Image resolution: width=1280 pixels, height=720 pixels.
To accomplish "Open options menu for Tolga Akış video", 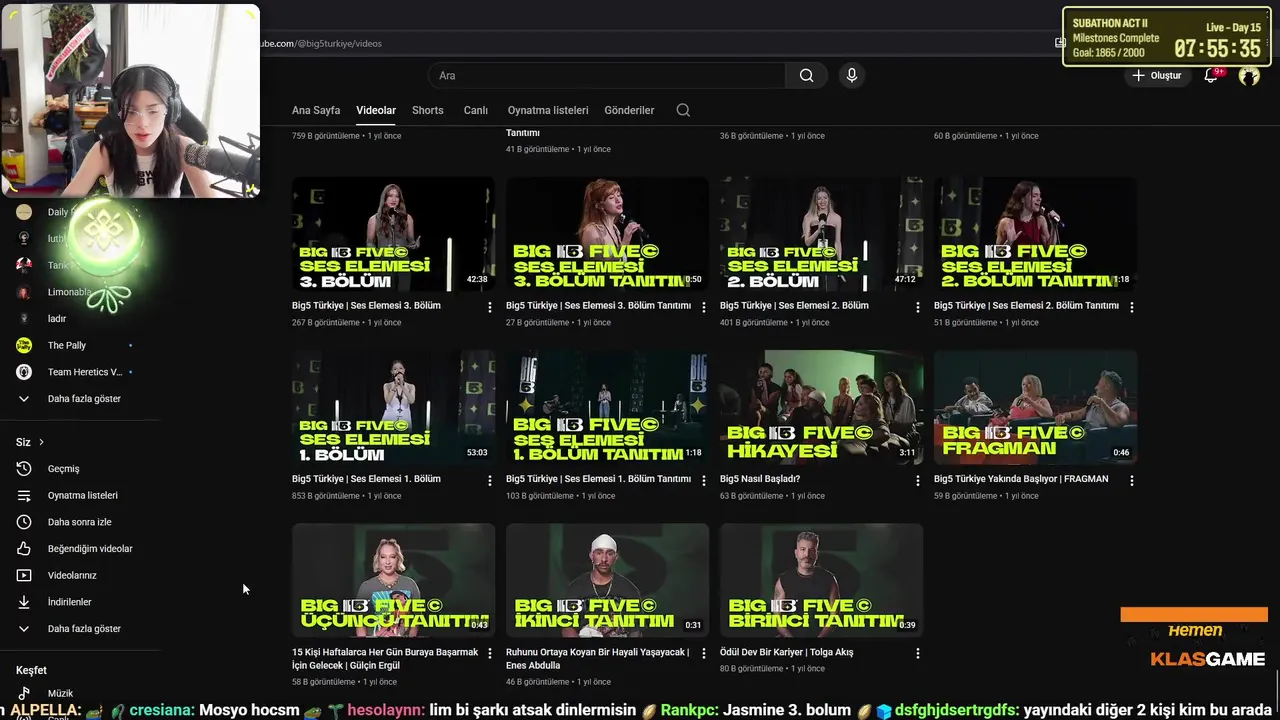I will (917, 654).
